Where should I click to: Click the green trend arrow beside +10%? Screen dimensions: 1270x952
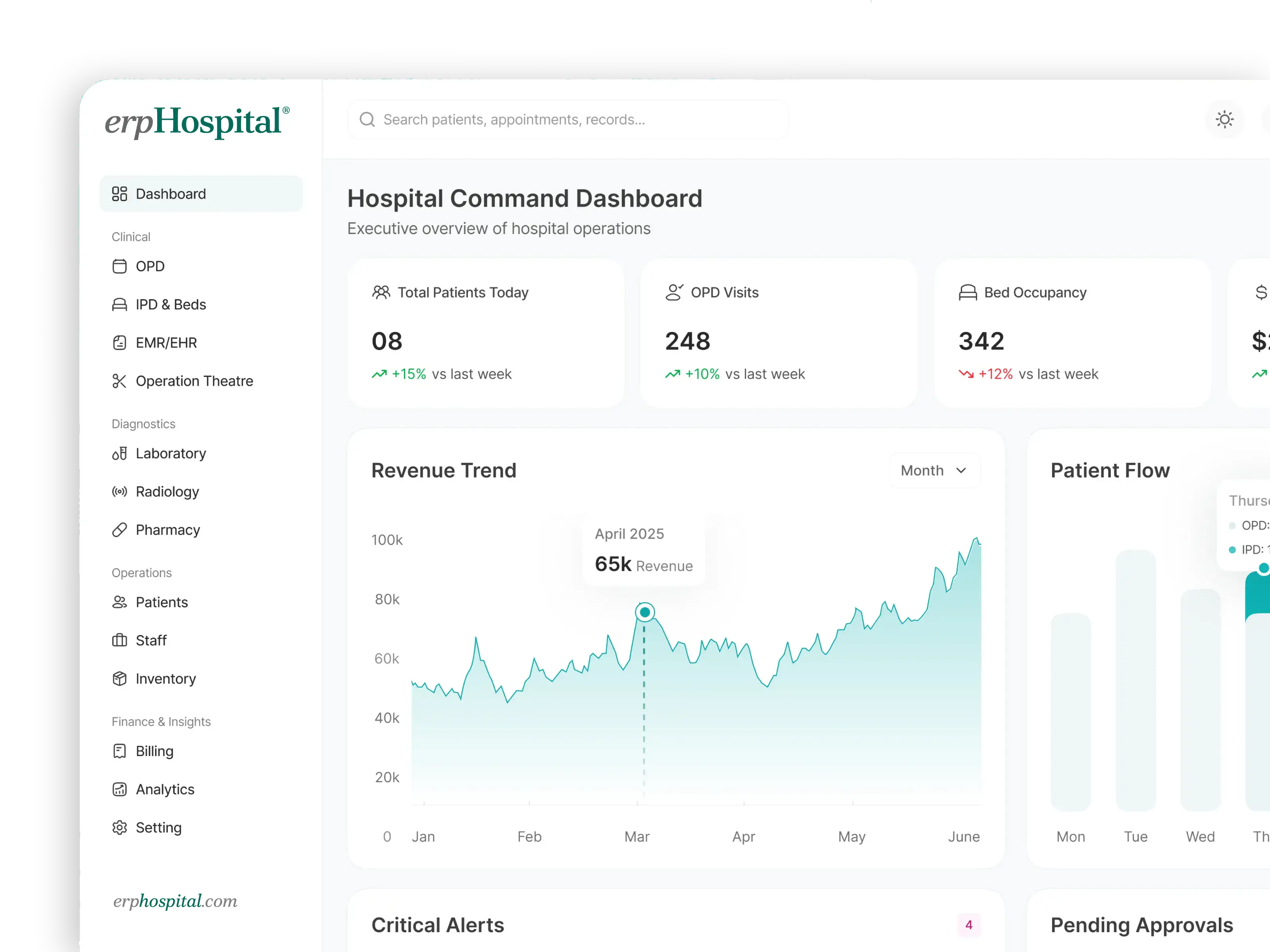tap(672, 374)
